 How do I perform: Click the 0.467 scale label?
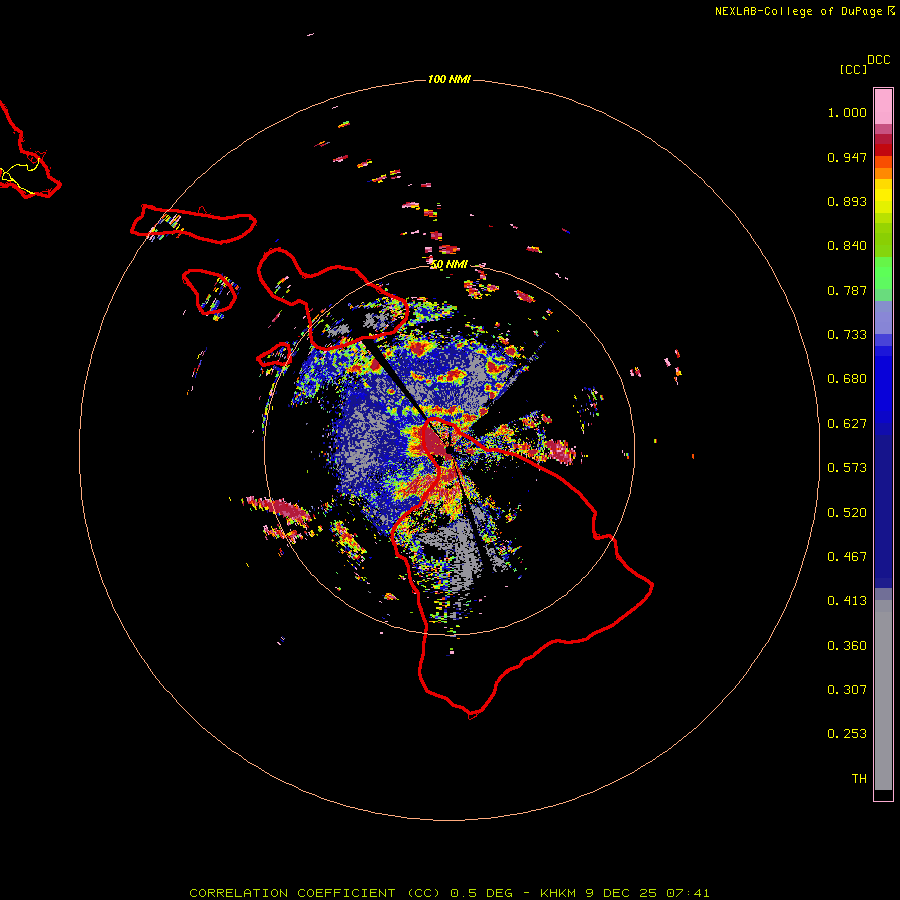pyautogui.click(x=847, y=557)
